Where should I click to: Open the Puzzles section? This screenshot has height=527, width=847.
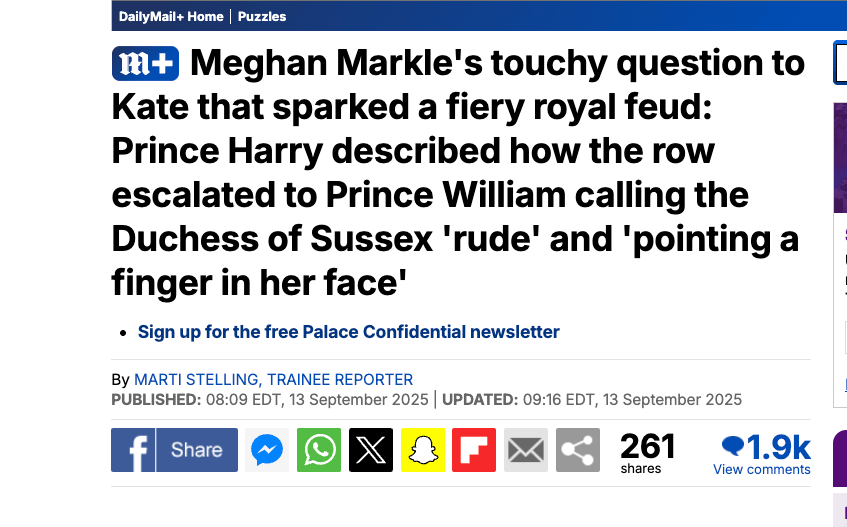pos(262,16)
